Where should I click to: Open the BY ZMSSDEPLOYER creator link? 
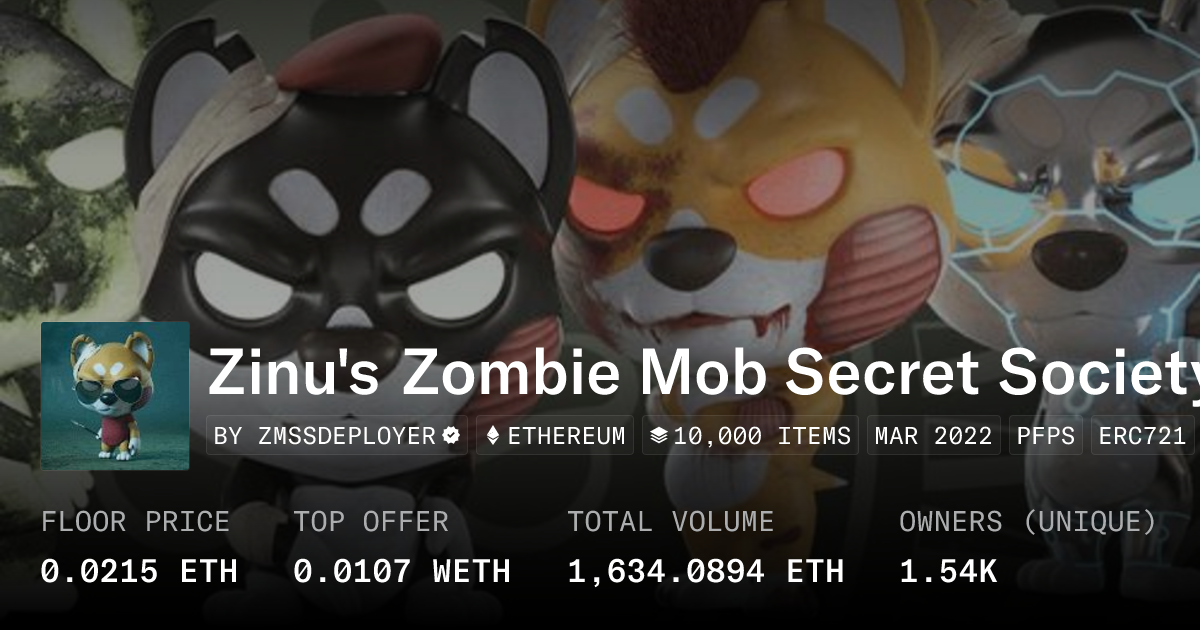(337, 436)
